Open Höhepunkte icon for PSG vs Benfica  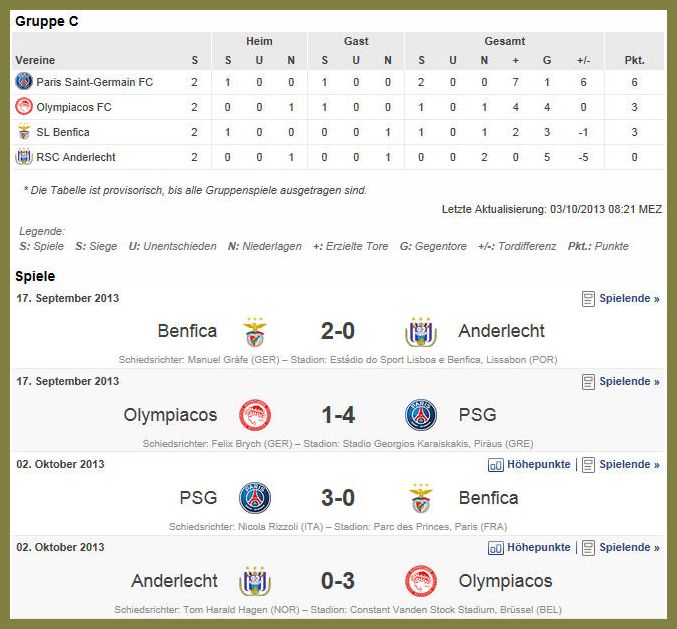point(496,465)
